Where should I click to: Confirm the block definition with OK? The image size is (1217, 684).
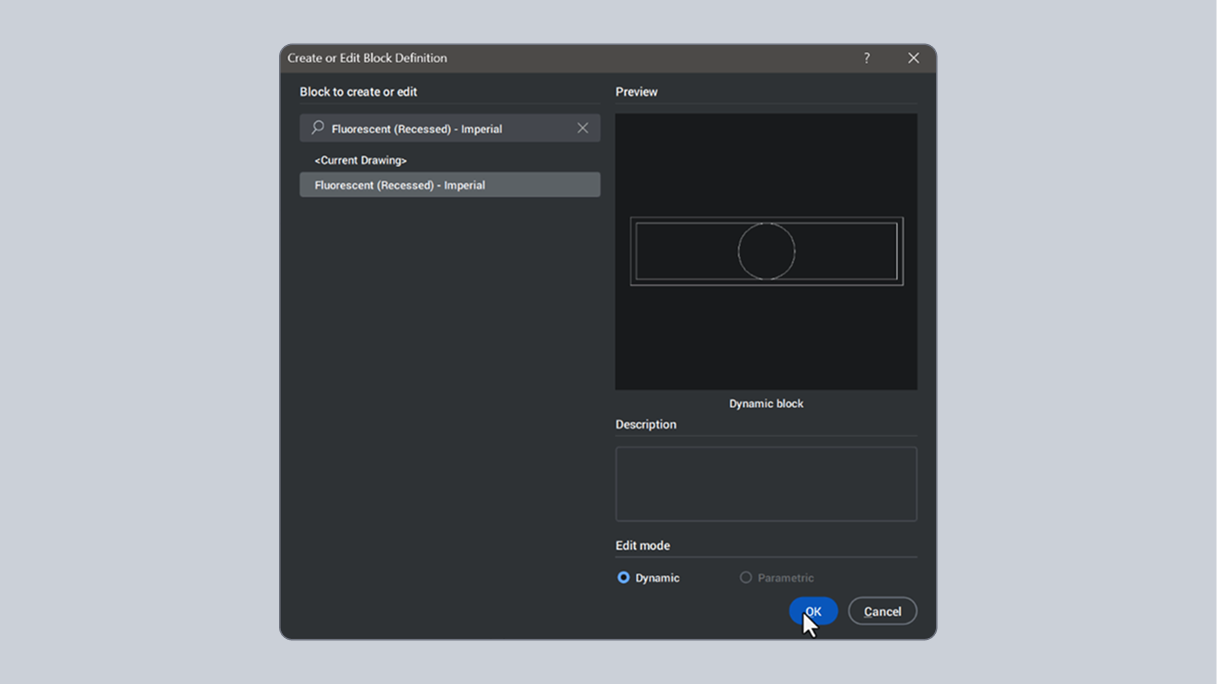pos(813,611)
